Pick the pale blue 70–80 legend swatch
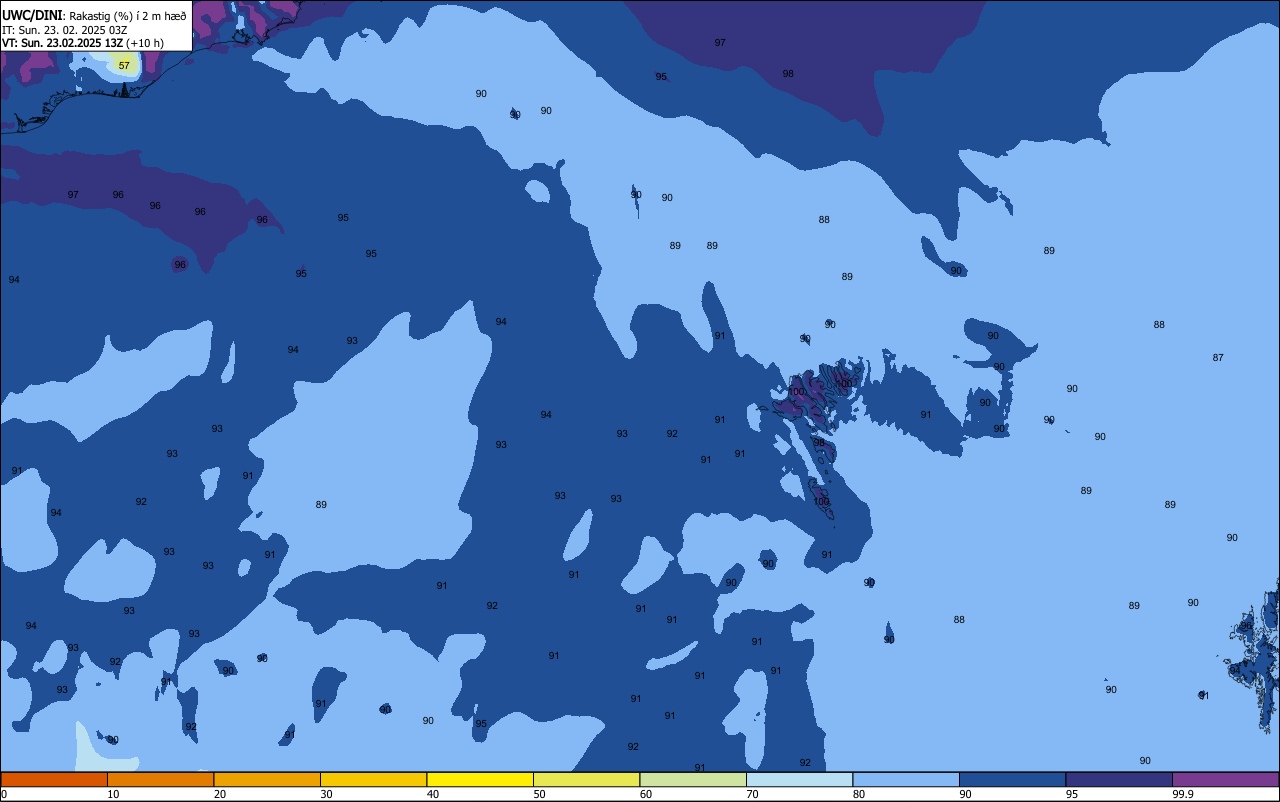Image resolution: width=1280 pixels, height=802 pixels. (x=799, y=779)
